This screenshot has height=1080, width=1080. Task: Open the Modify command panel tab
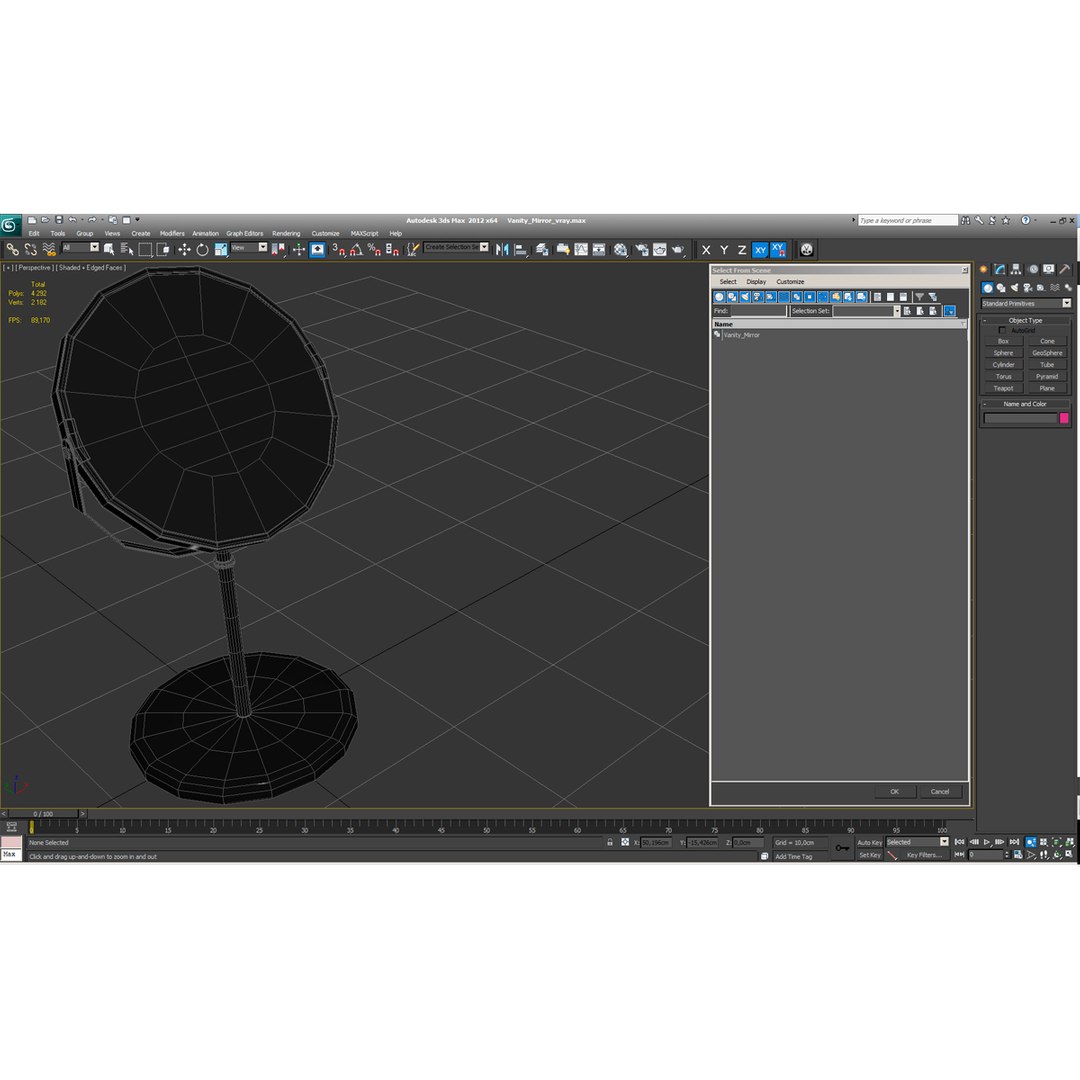[x=999, y=269]
